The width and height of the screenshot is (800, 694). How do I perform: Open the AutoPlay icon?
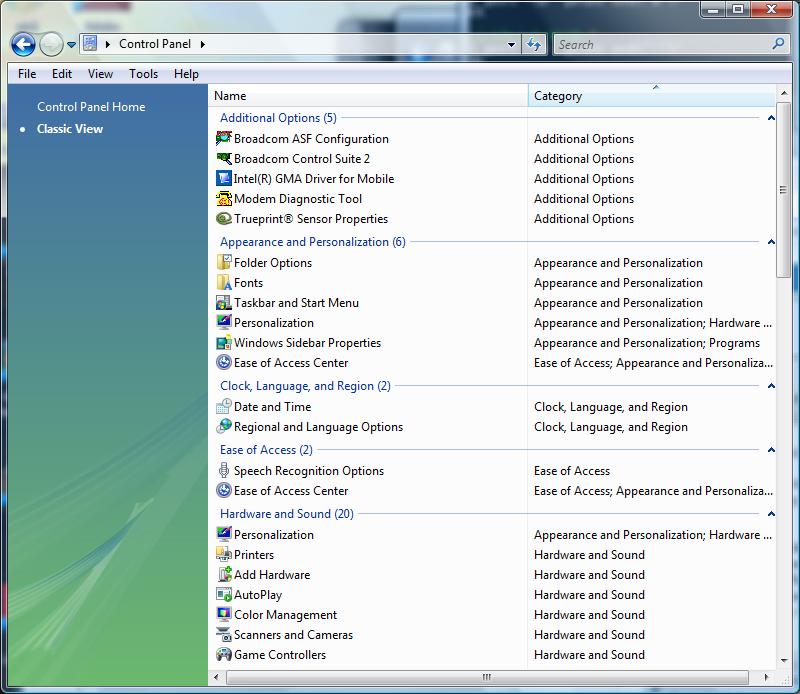coord(223,594)
